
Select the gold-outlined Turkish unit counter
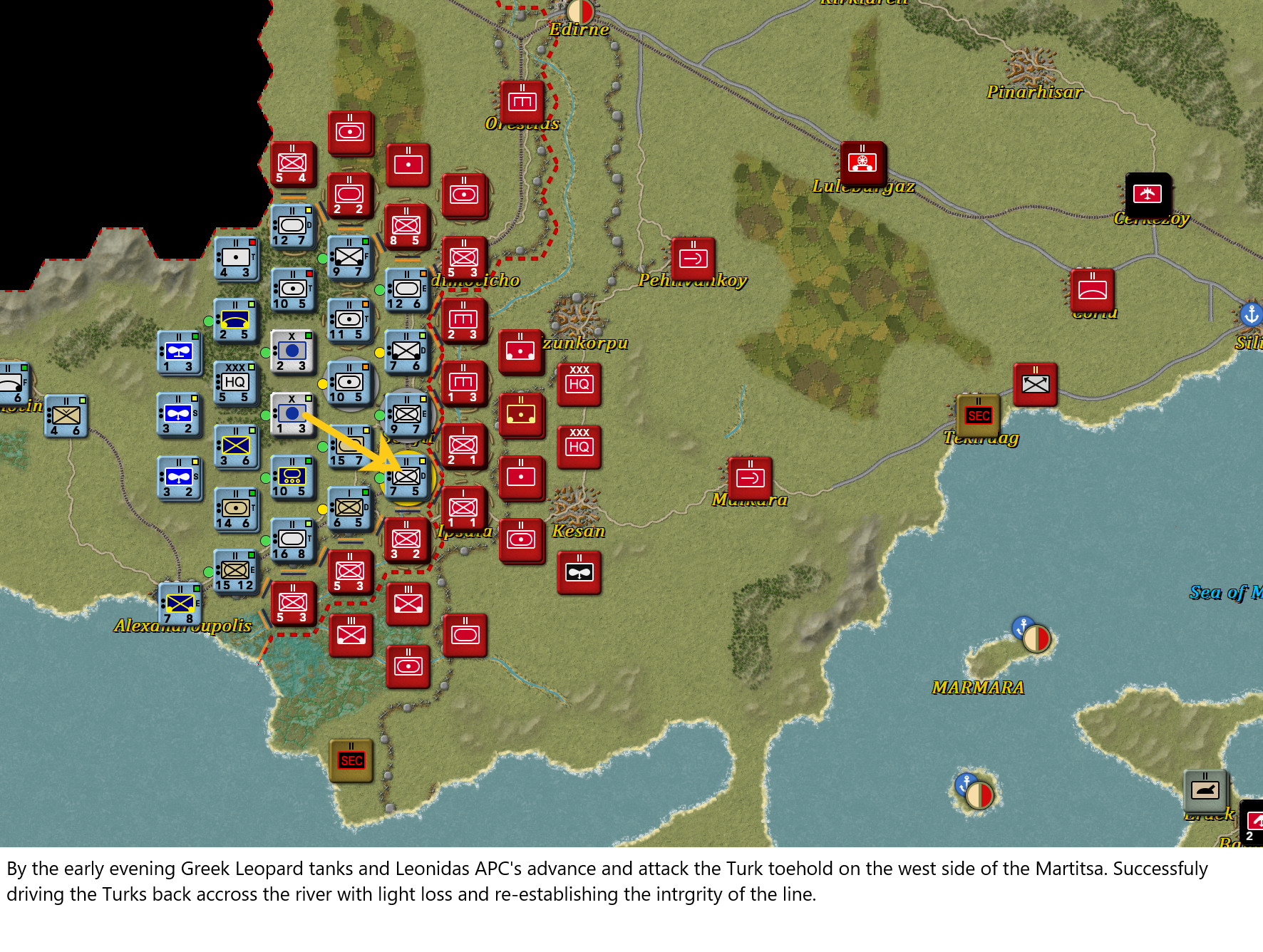521,415
